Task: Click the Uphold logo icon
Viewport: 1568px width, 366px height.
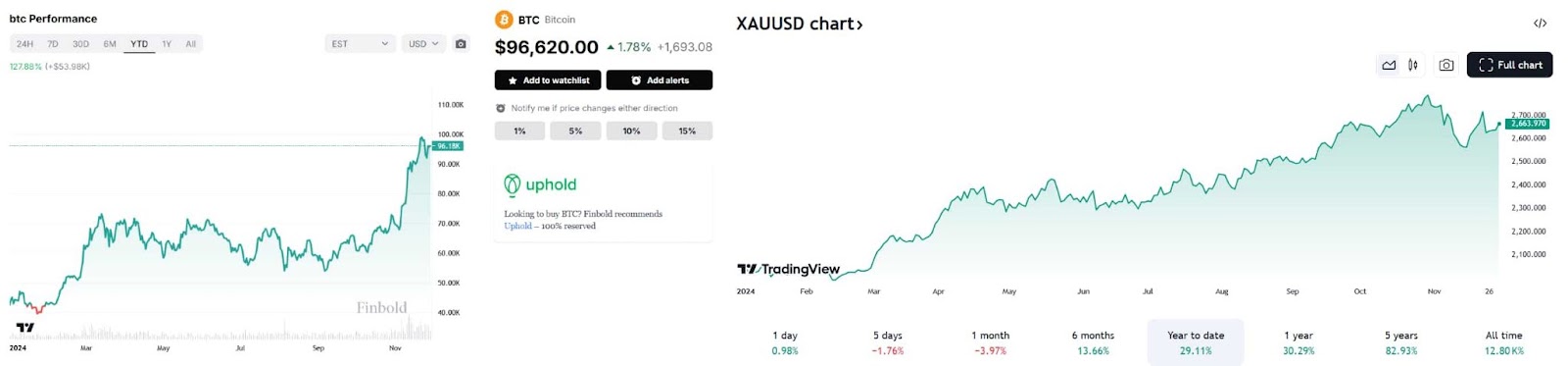Action: pyautogui.click(x=512, y=184)
